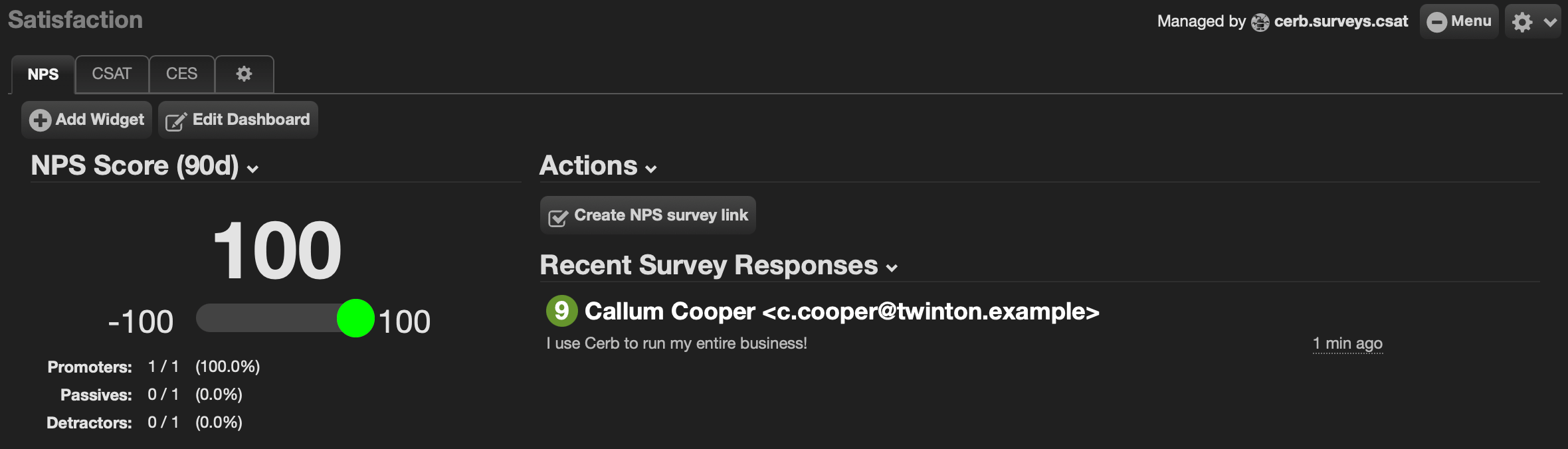Open the dropdown arrow beside the top-right gear

click(x=1550, y=23)
